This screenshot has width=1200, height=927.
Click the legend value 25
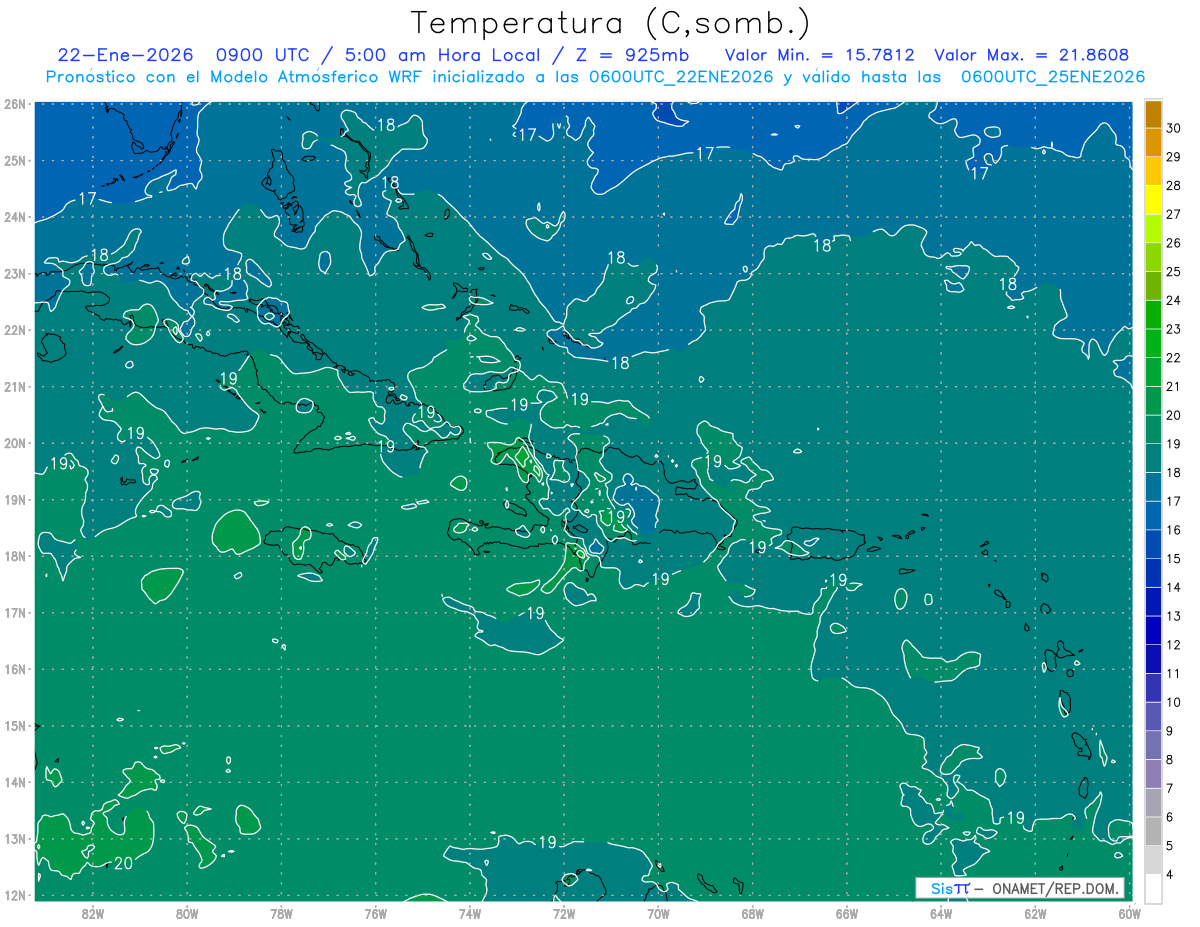[1173, 272]
